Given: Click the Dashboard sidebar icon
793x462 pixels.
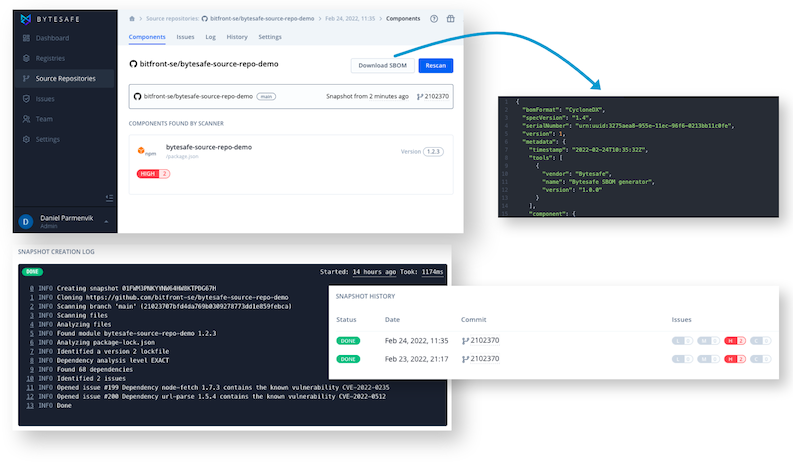Looking at the screenshot, I should [26, 38].
